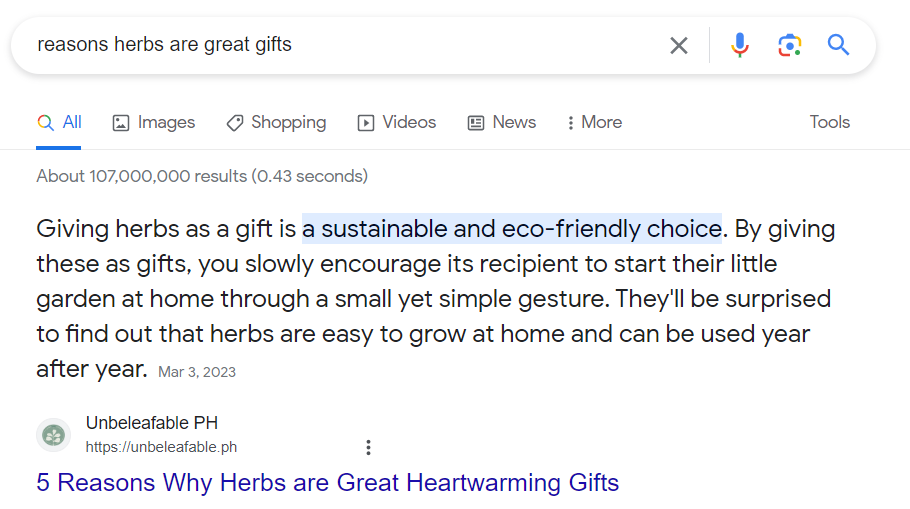The height and width of the screenshot is (509, 910).
Task: Click the Unbeleafable PH site name
Action: pos(152,423)
